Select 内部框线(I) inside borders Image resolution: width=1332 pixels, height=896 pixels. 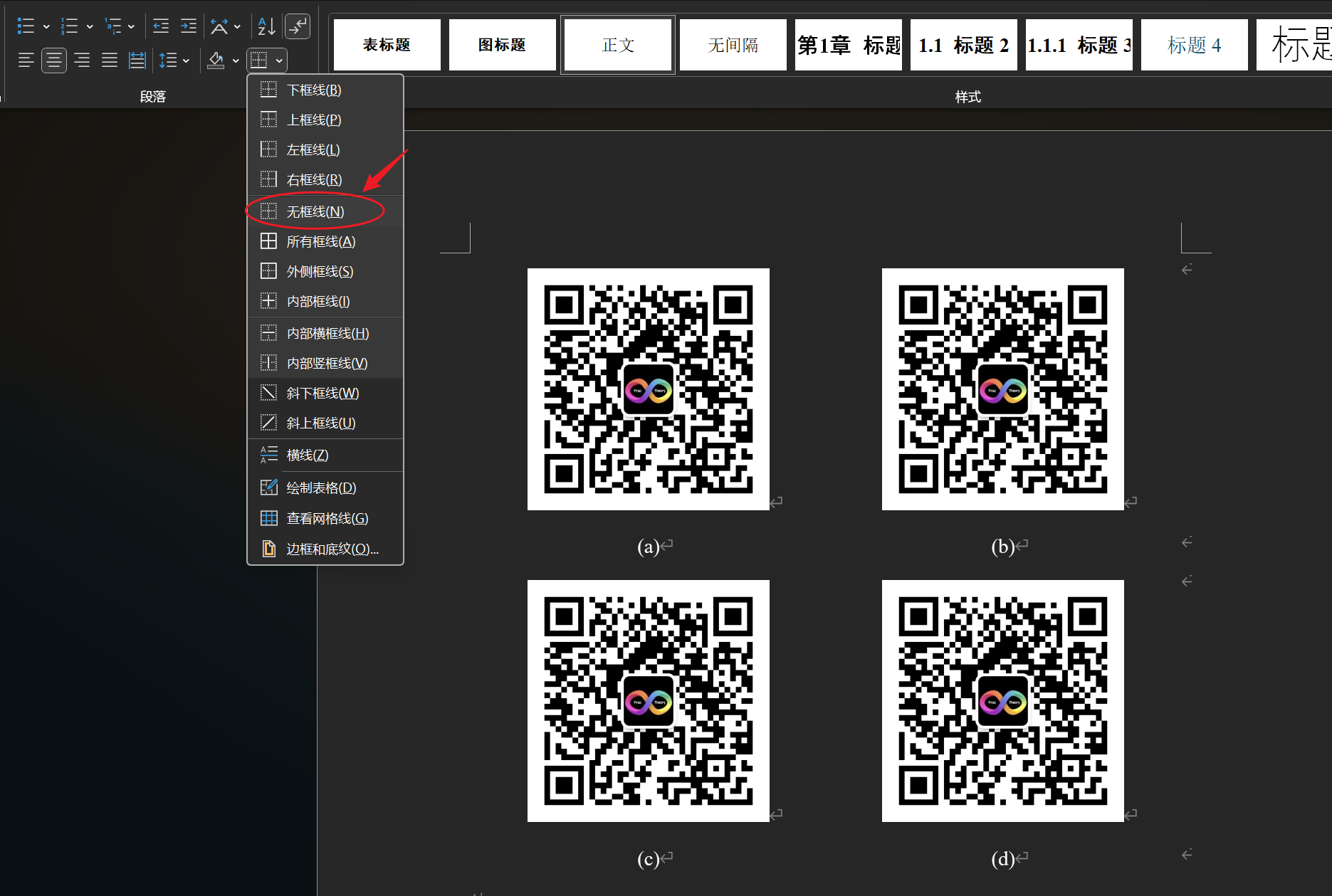click(325, 301)
